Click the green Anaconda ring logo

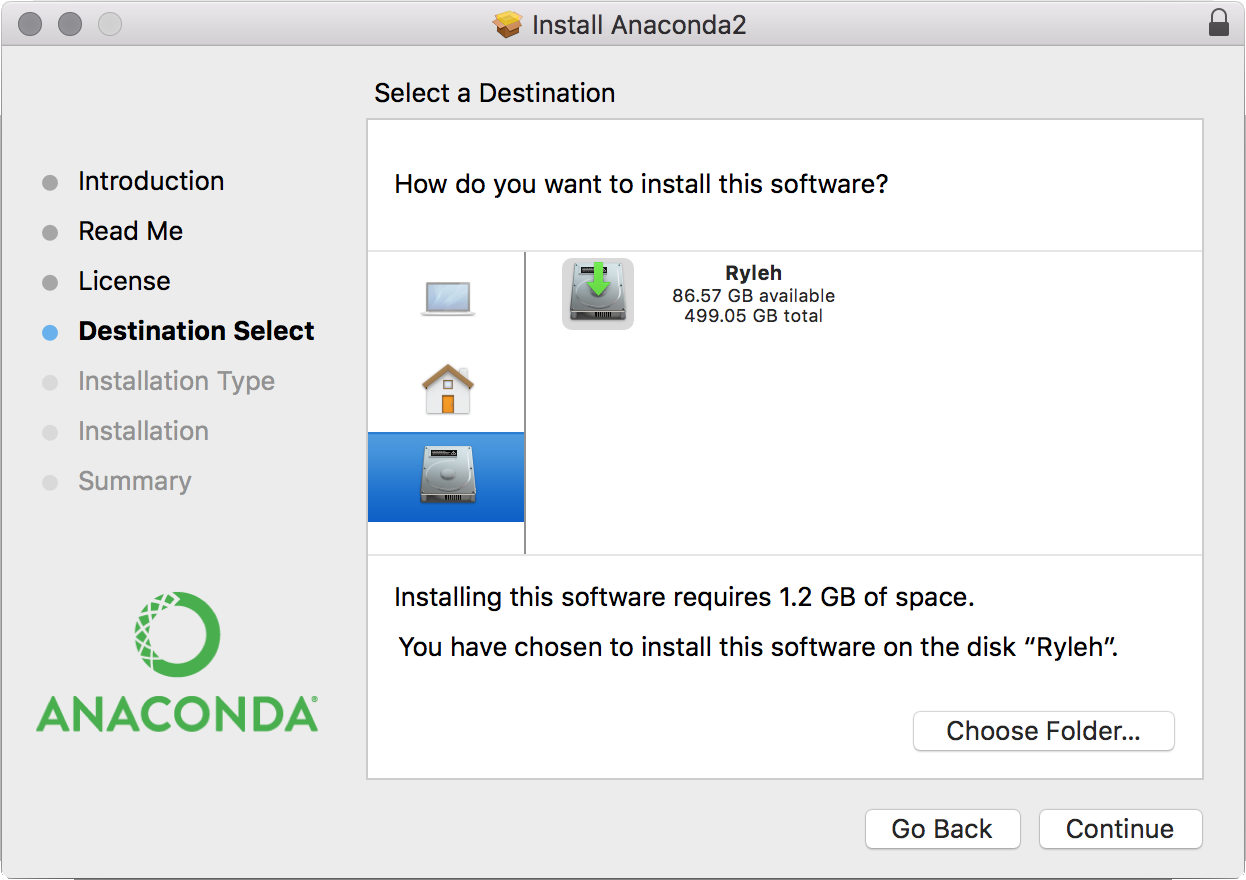(177, 635)
